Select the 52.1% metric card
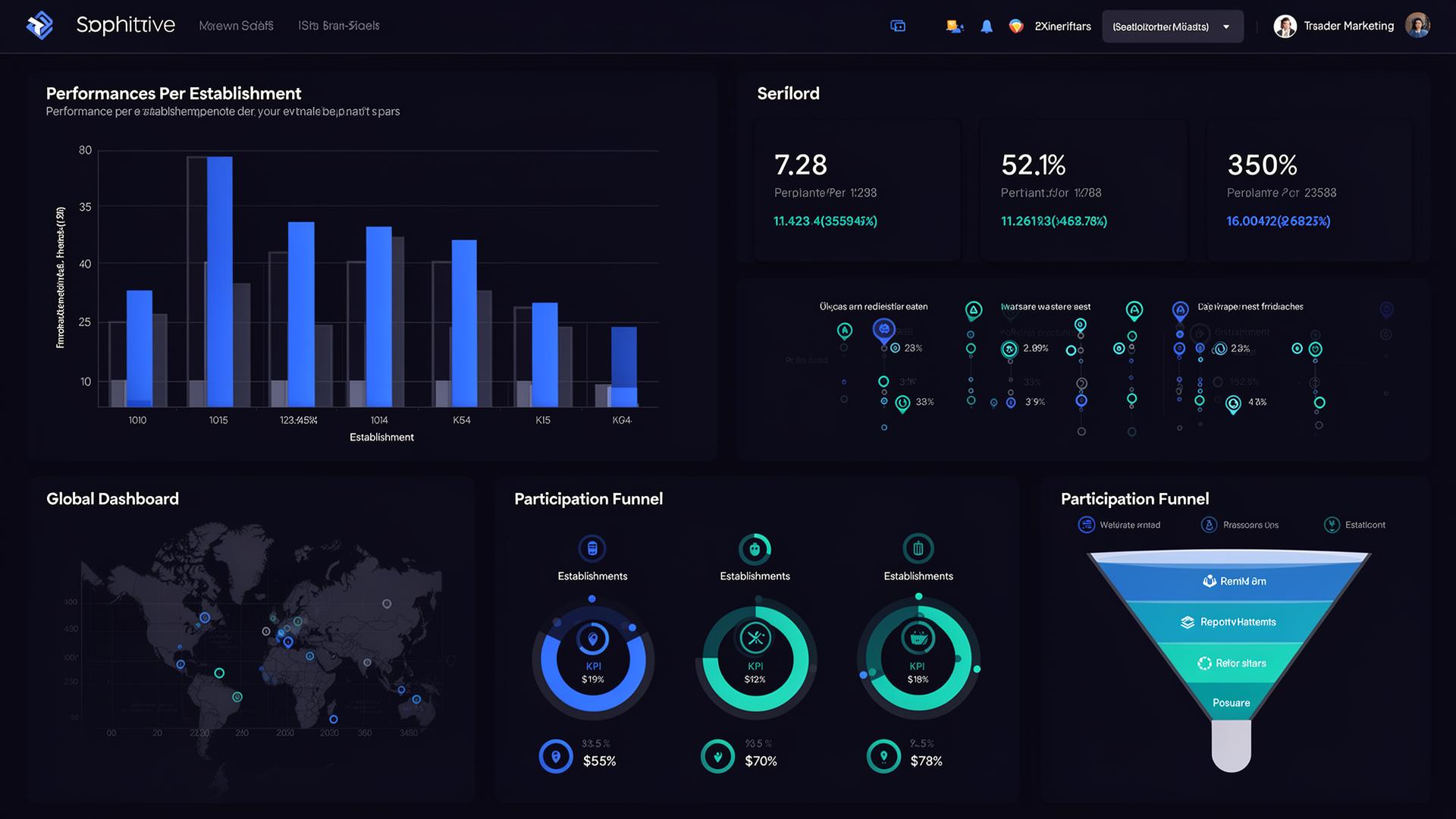The height and width of the screenshot is (819, 1456). click(1083, 190)
